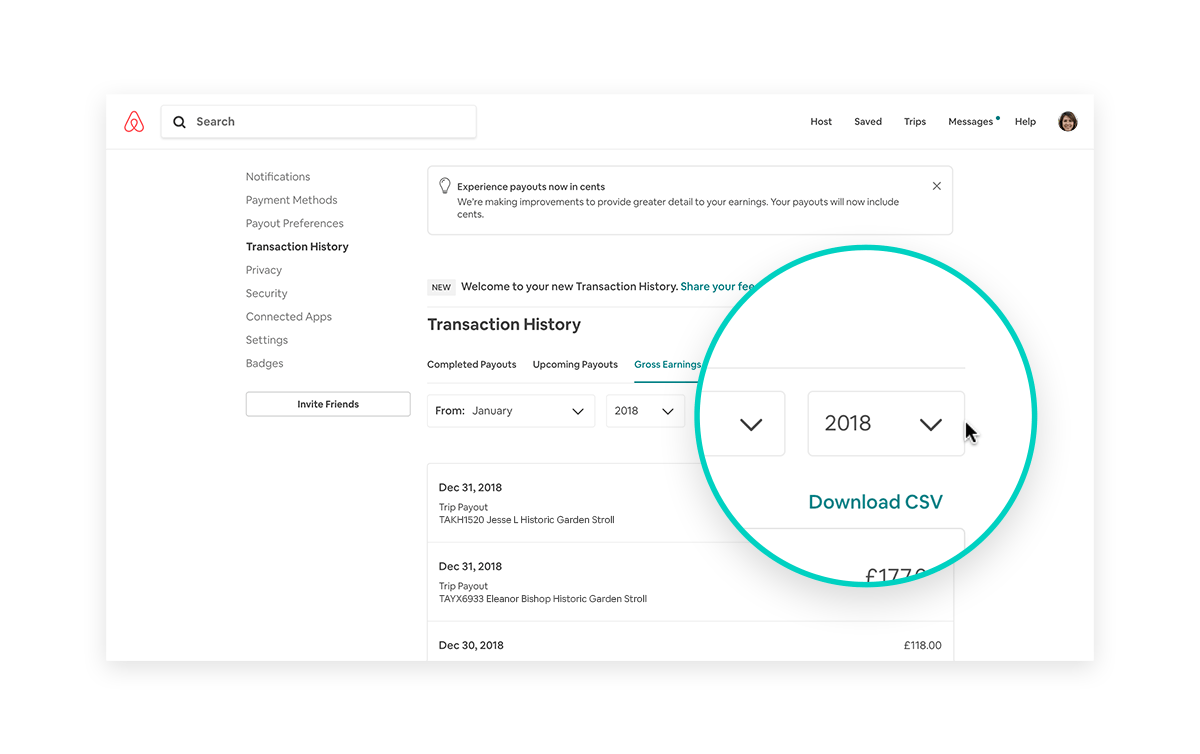This screenshot has height=754, width=1200.
Task: Open the From month January dropdown
Action: (511, 411)
